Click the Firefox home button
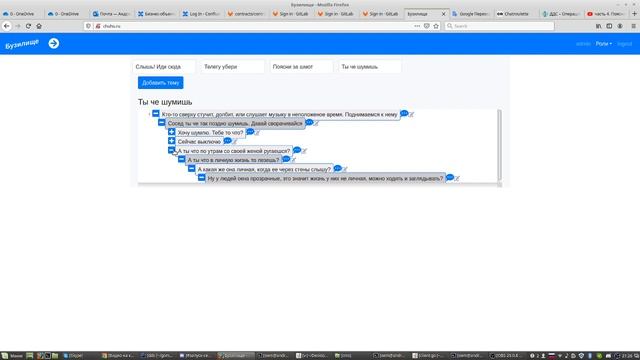The height and width of the screenshot is (360, 640). [39, 26]
